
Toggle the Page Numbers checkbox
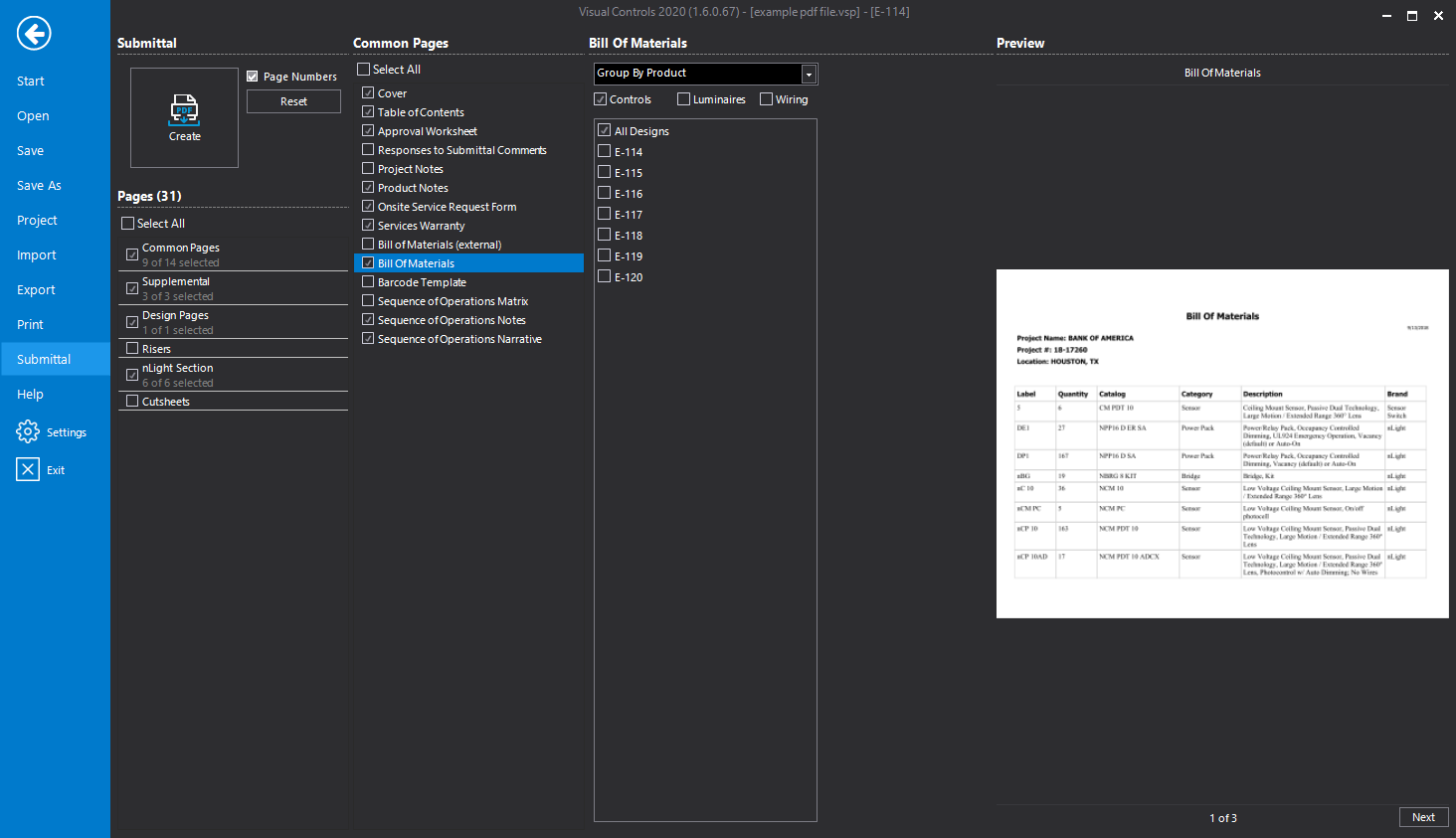pos(253,77)
